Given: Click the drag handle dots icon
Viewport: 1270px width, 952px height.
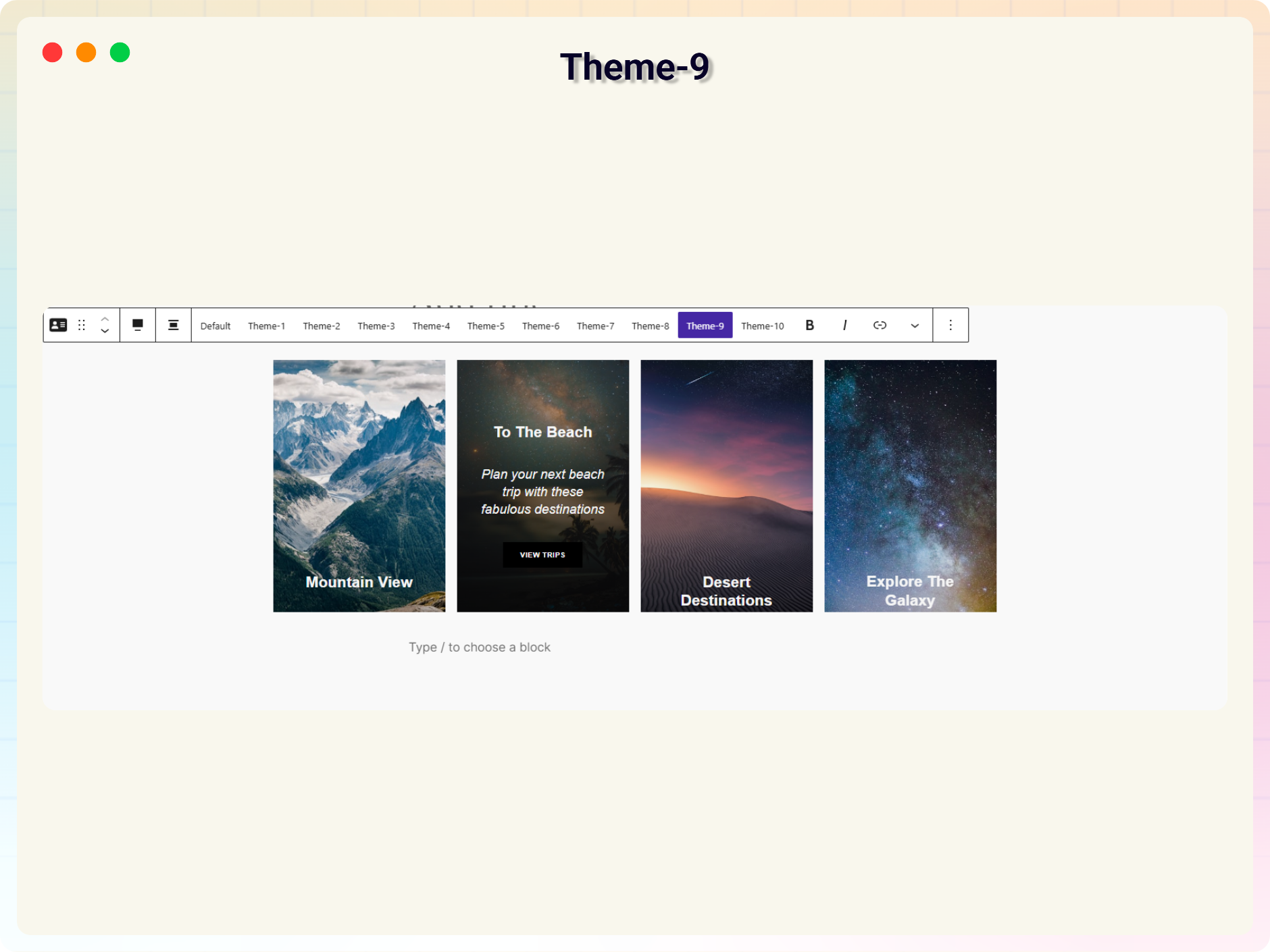Looking at the screenshot, I should pos(82,325).
